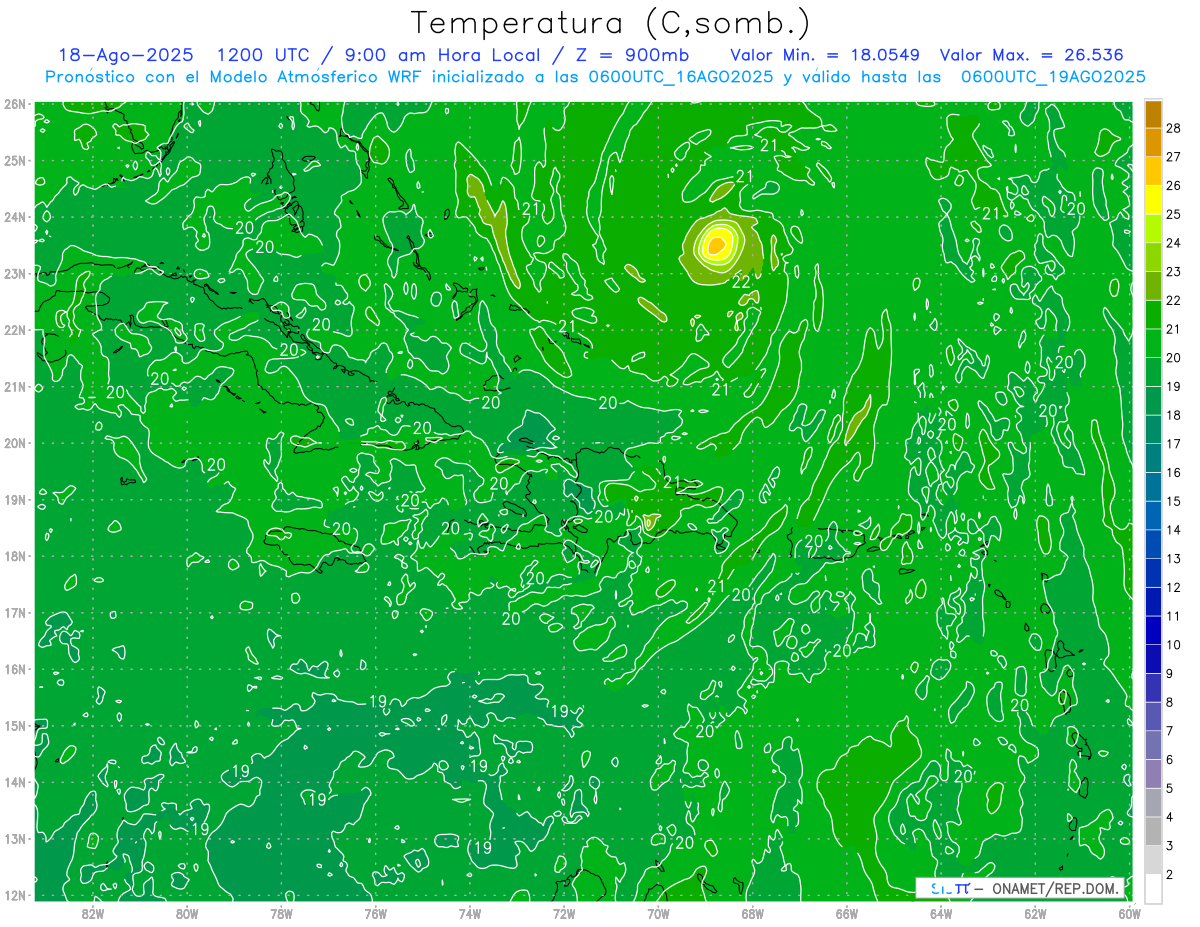Image resolution: width=1200 pixels, height=927 pixels.
Task: Click 'Valor Max. = 26.536' text
Action: click(1032, 55)
